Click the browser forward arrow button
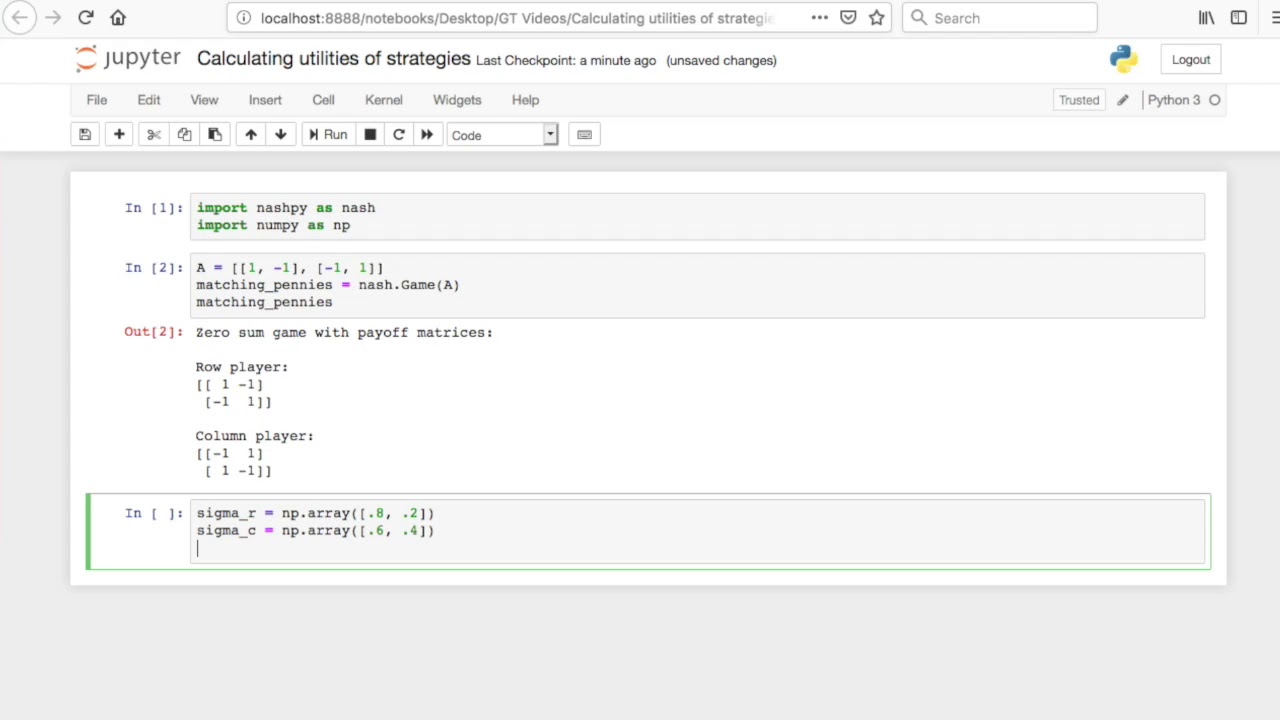 53,18
